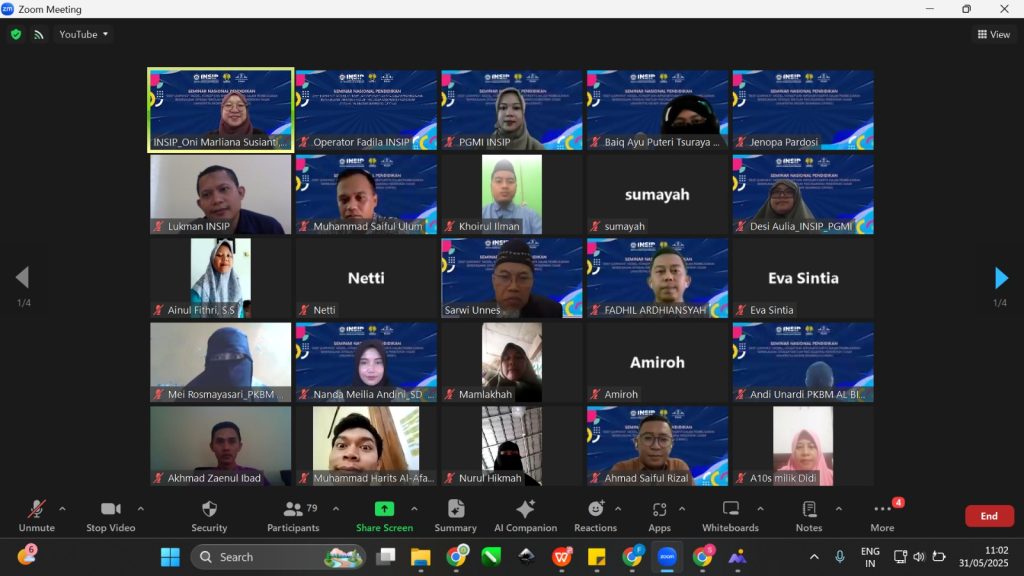Click the red End button
Image resolution: width=1024 pixels, height=576 pixels.
(988, 516)
